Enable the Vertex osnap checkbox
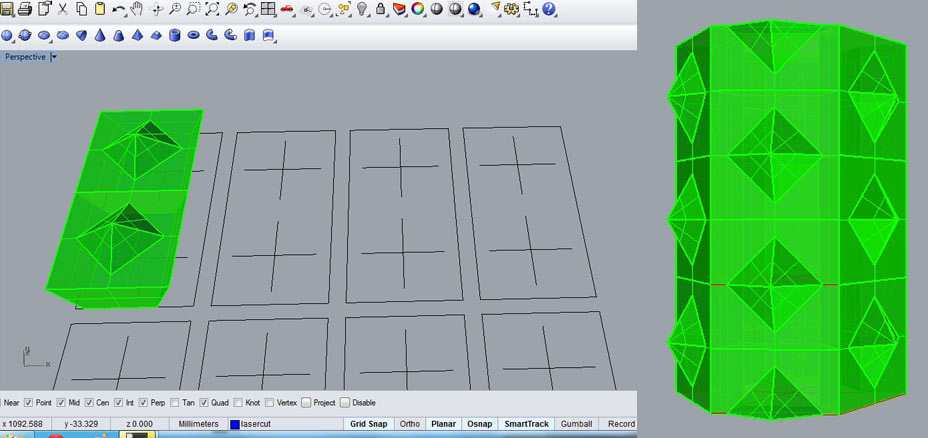Image resolution: width=928 pixels, height=438 pixels. click(x=269, y=402)
